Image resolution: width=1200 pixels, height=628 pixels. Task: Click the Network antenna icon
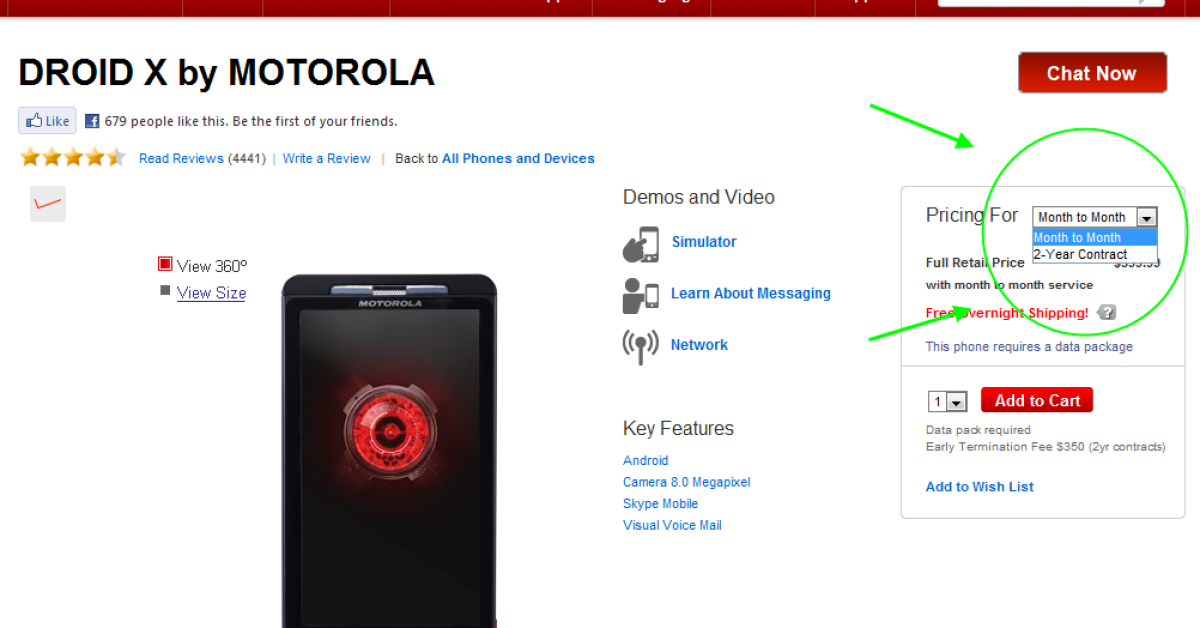(640, 346)
